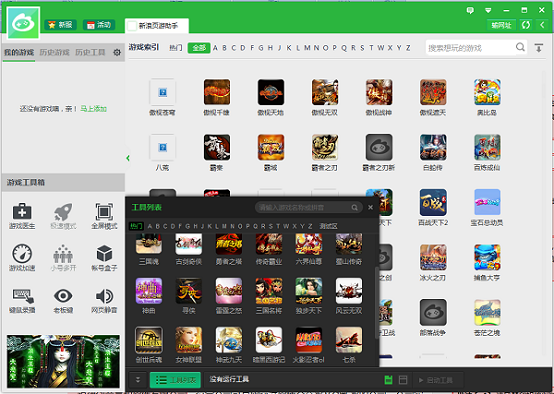
Task: Click the refresh arrows icon in the top bar
Action: click(x=526, y=25)
